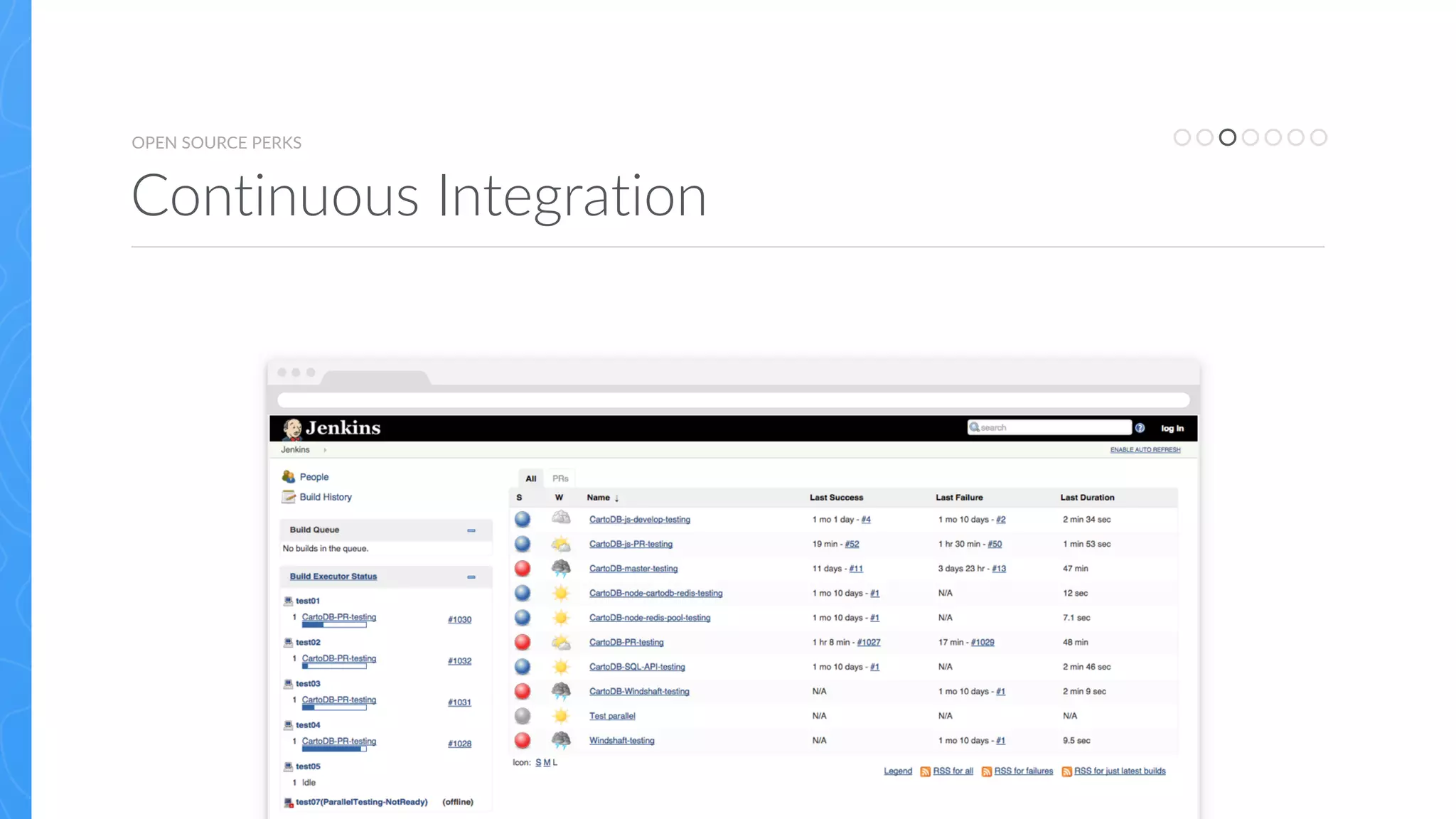Select the last slide indicator dot
The height and width of the screenshot is (819, 1456).
tap(1318, 137)
